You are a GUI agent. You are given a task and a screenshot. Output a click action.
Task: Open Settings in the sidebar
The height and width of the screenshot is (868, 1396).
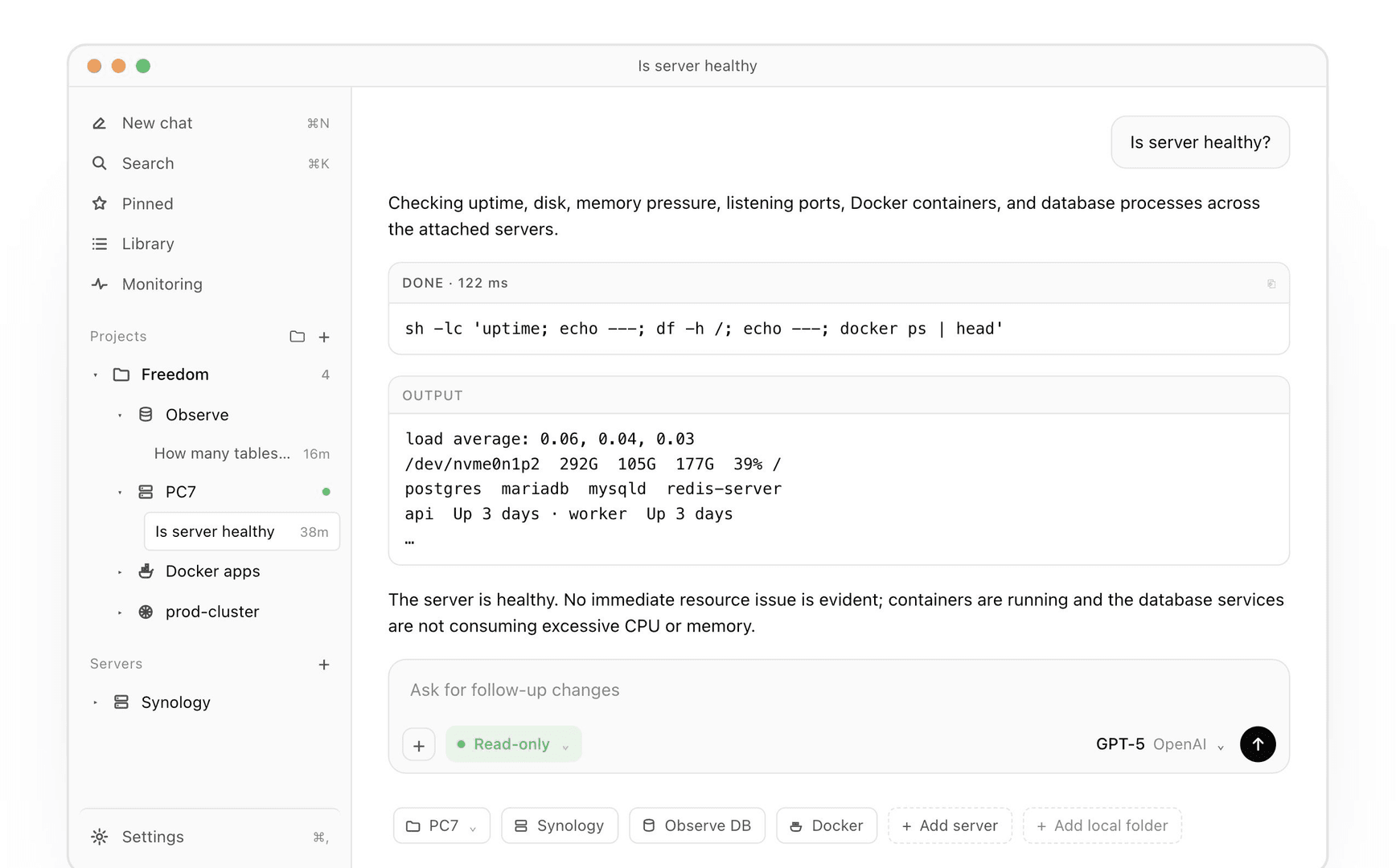coord(211,837)
